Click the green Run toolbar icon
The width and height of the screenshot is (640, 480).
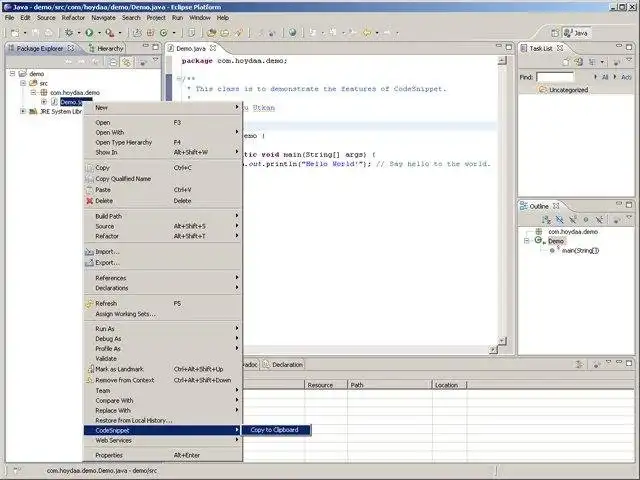click(89, 33)
